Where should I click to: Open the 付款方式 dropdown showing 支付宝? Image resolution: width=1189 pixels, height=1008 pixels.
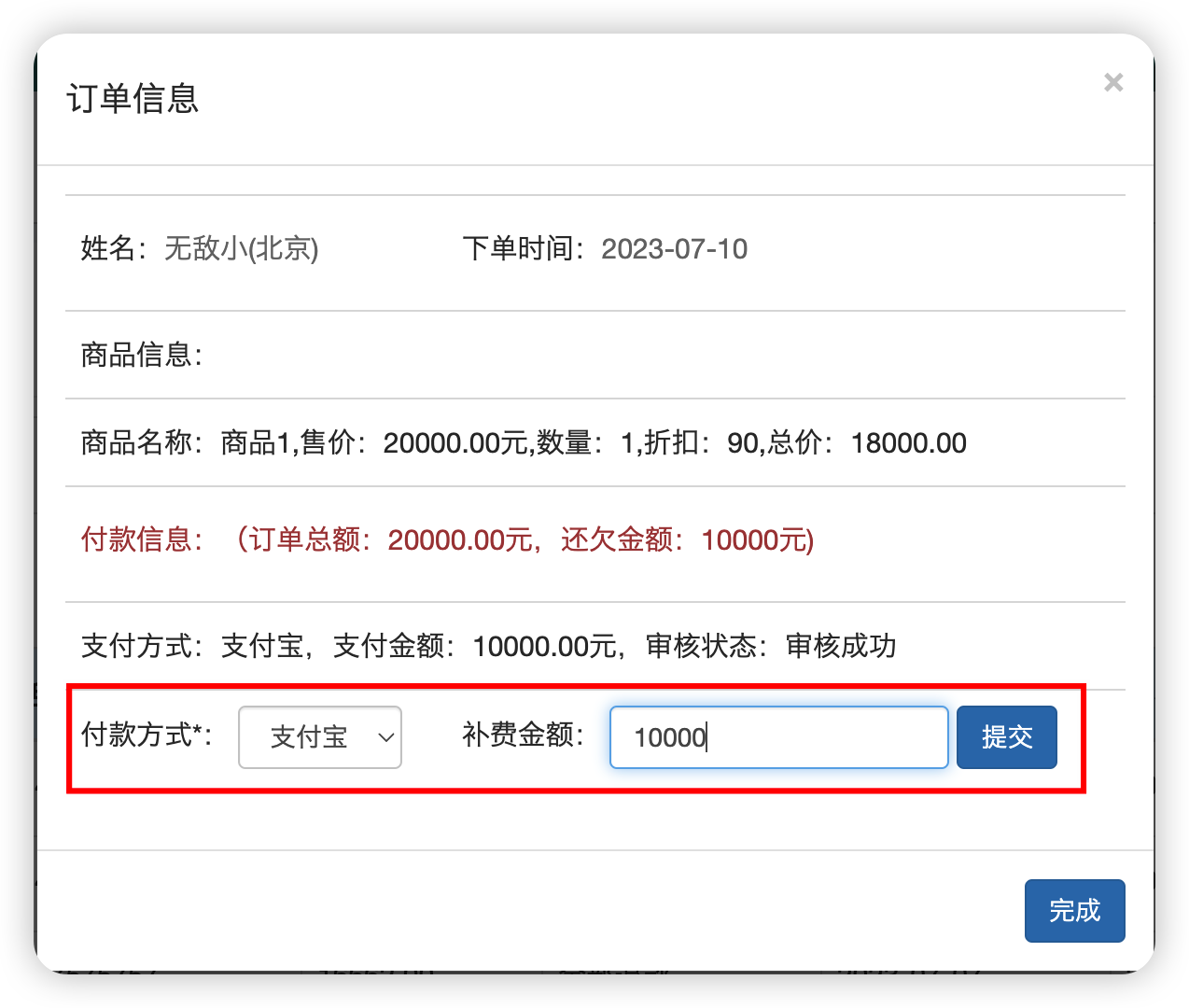coord(320,737)
